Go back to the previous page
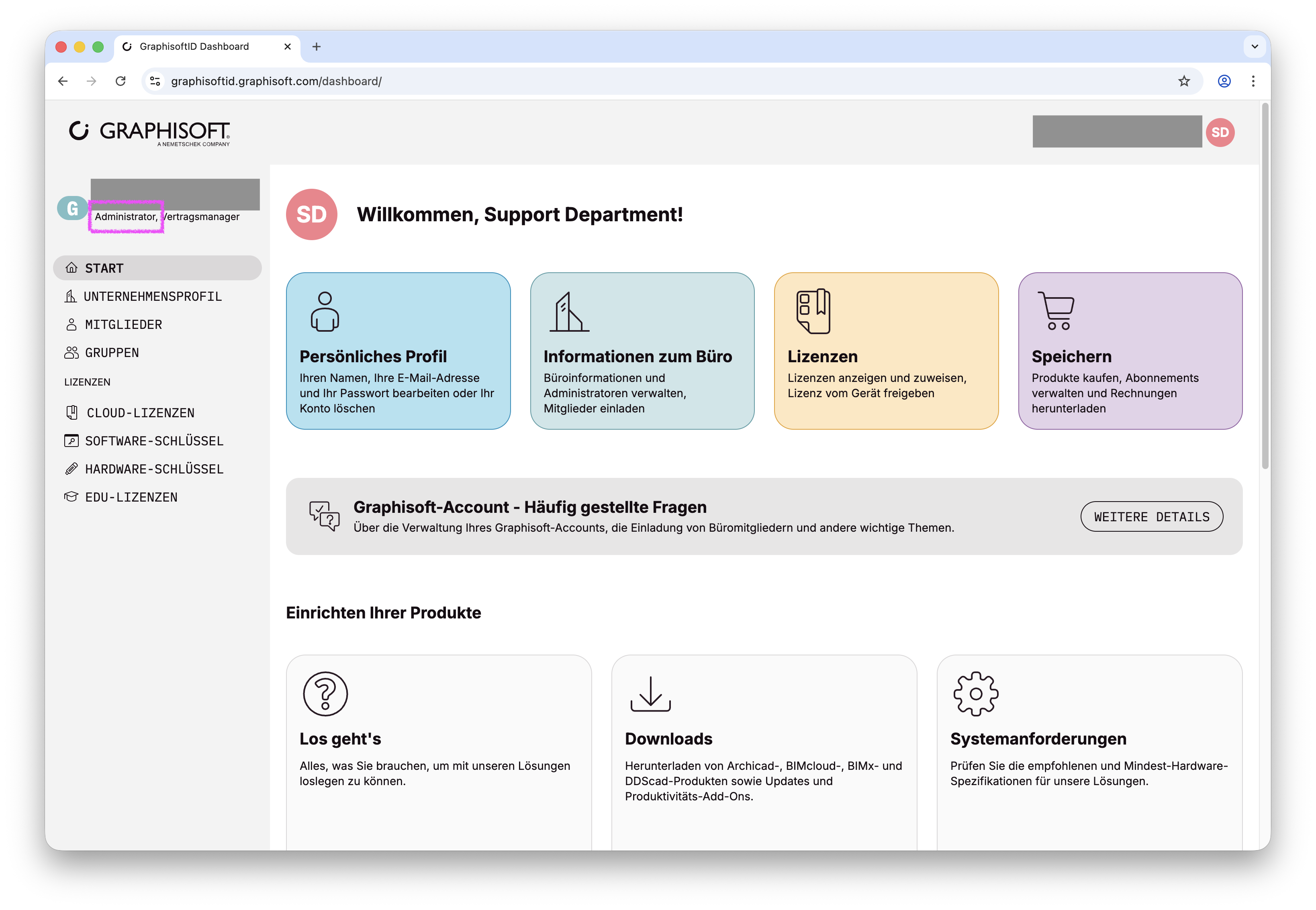 [63, 81]
